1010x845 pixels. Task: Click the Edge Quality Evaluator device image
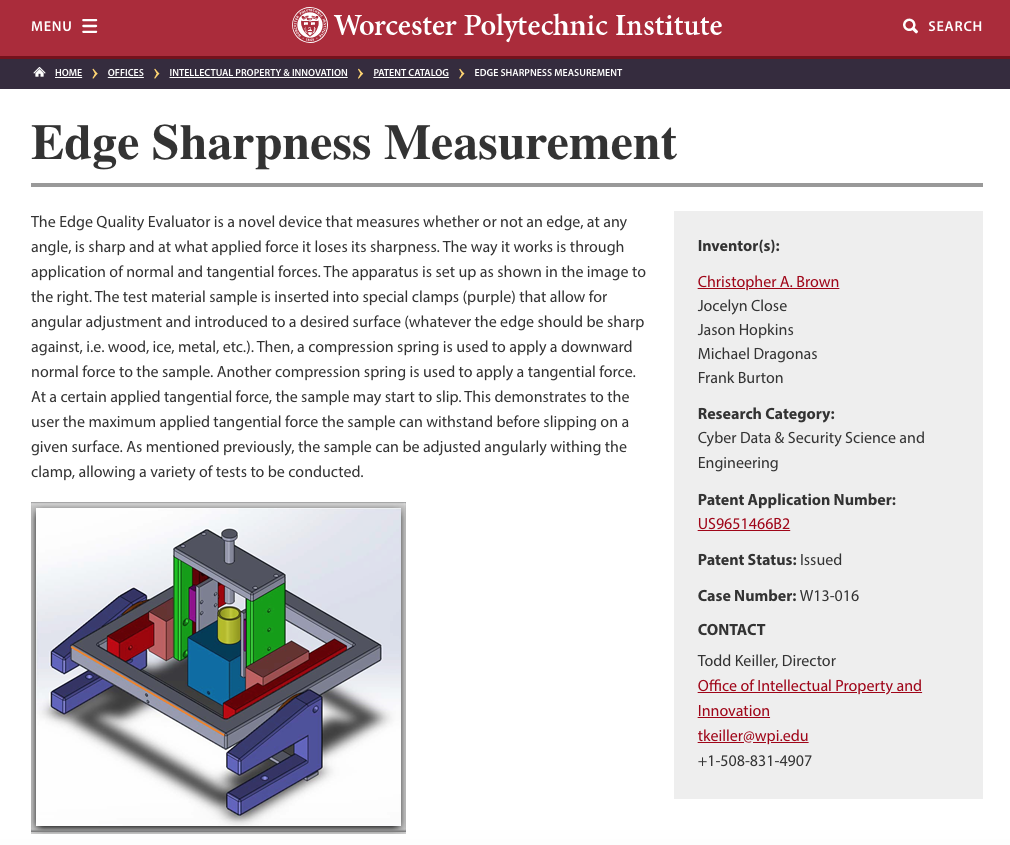(218, 667)
